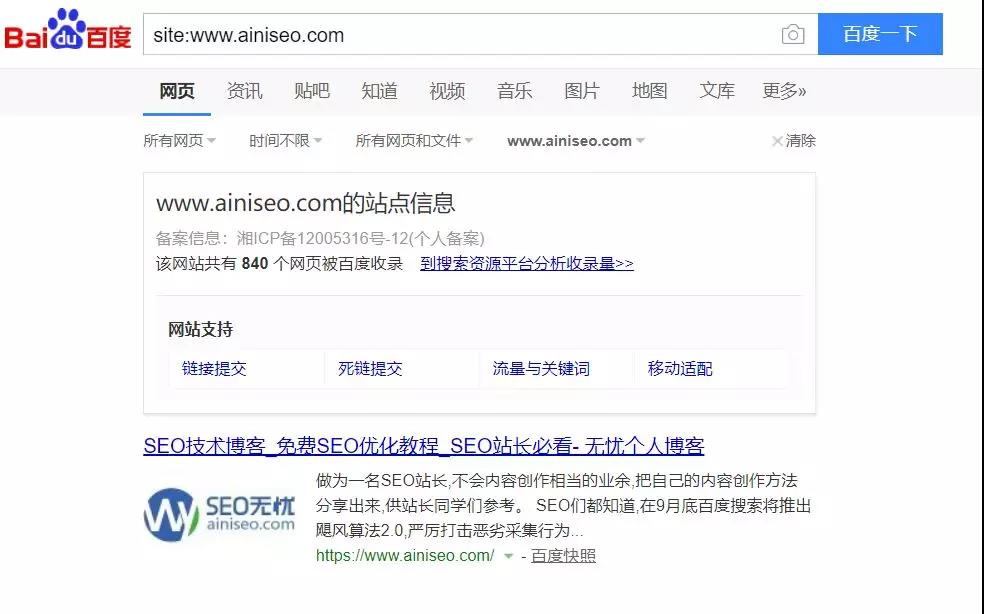Open 到搜索资源平台分析收录量 link
This screenshot has height=614, width=984.
[527, 264]
